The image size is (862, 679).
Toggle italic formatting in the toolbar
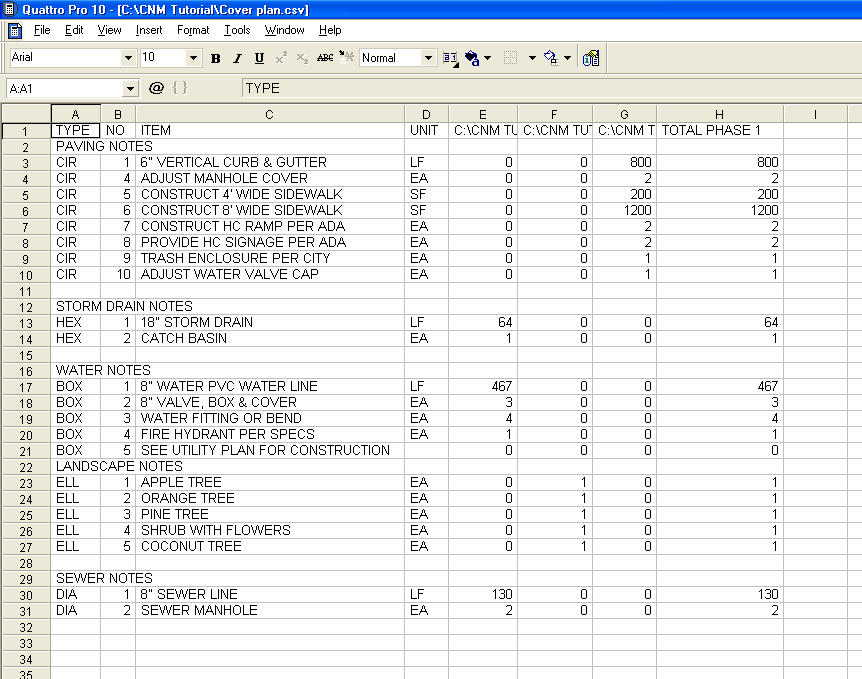click(x=237, y=58)
